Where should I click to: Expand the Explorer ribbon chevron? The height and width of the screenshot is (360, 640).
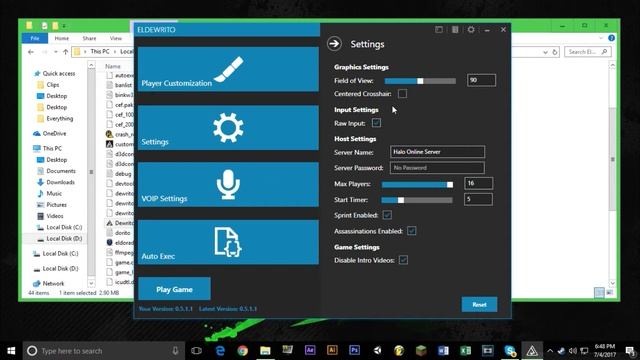coord(601,38)
